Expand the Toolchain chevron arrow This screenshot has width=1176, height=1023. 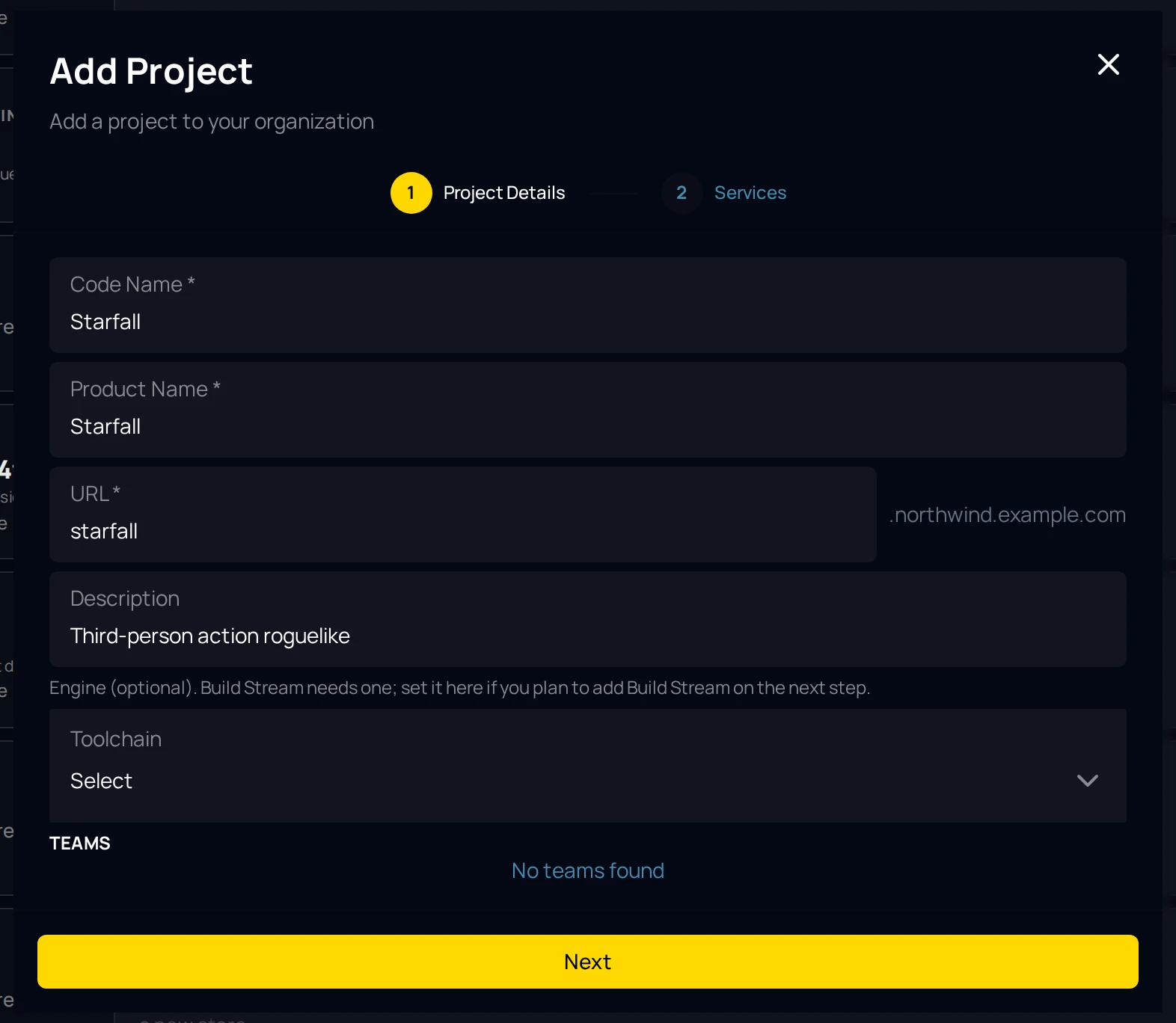(x=1087, y=781)
